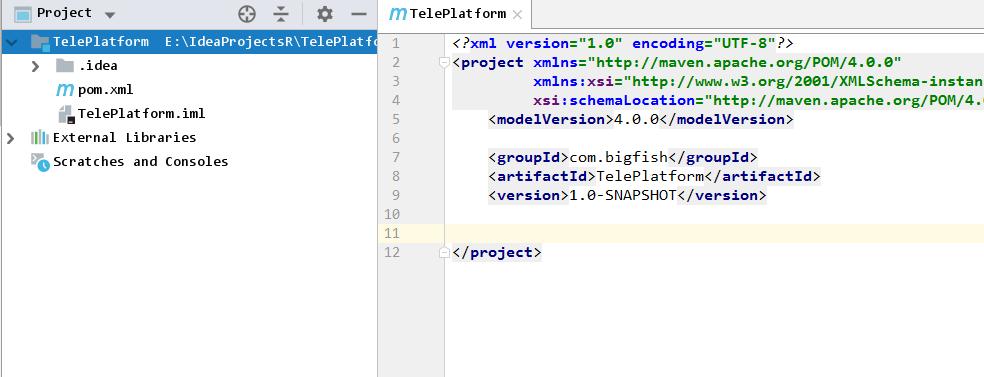The width and height of the screenshot is (984, 377).
Task: Click the Project panel title label
Action: (65, 13)
